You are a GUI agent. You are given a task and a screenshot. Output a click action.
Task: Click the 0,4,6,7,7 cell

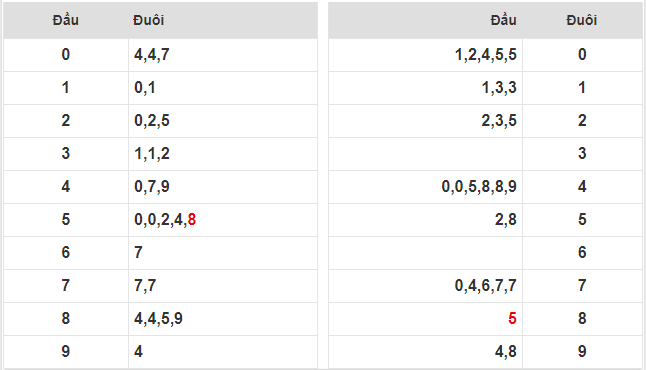[x=425, y=286]
